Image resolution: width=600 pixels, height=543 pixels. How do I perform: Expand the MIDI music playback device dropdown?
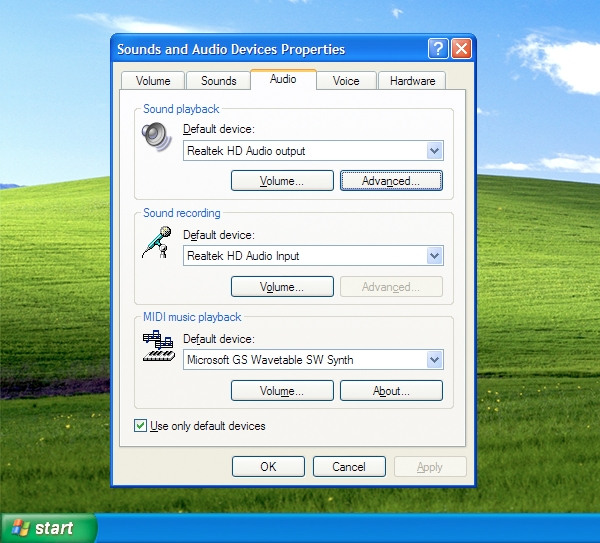434,360
